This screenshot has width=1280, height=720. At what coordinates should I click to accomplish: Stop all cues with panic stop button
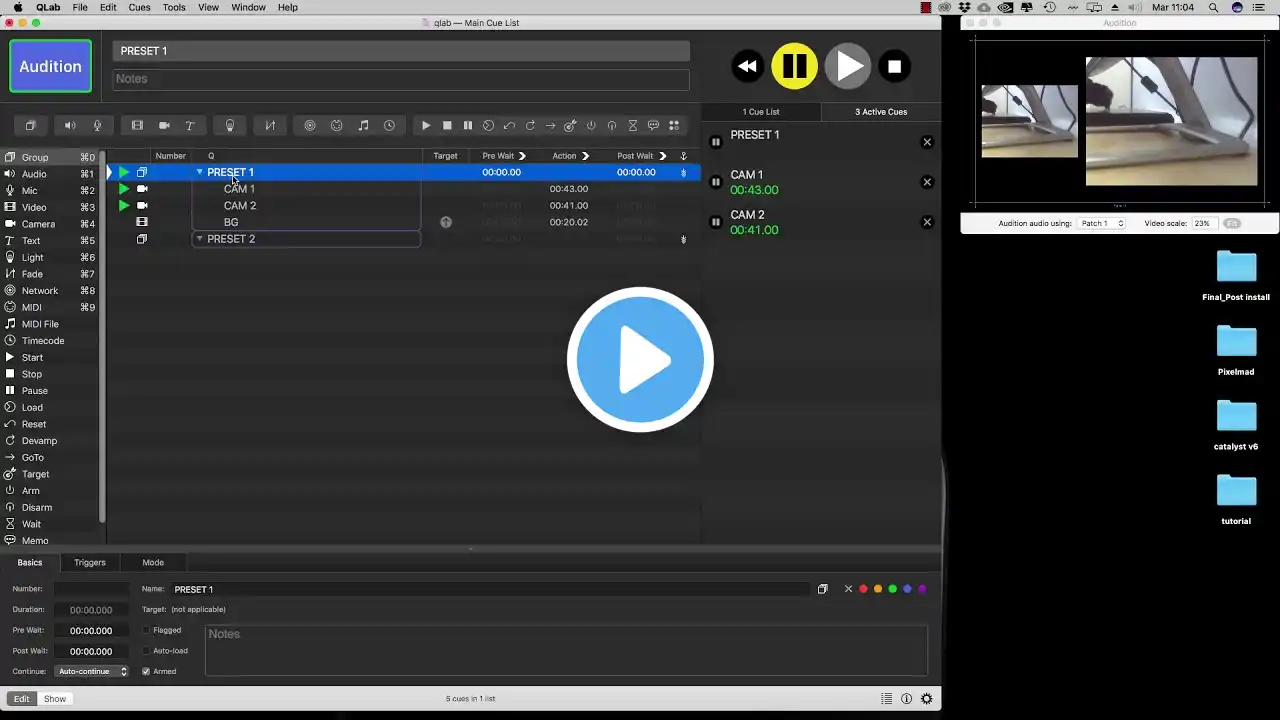895,66
